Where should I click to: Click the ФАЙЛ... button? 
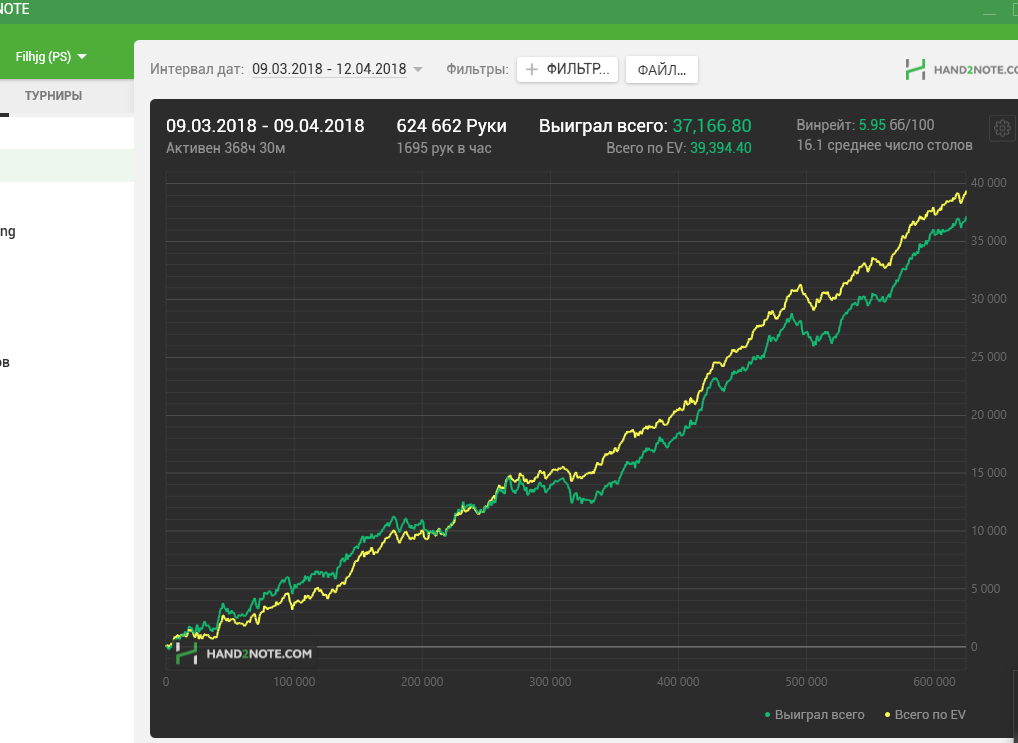coord(662,69)
